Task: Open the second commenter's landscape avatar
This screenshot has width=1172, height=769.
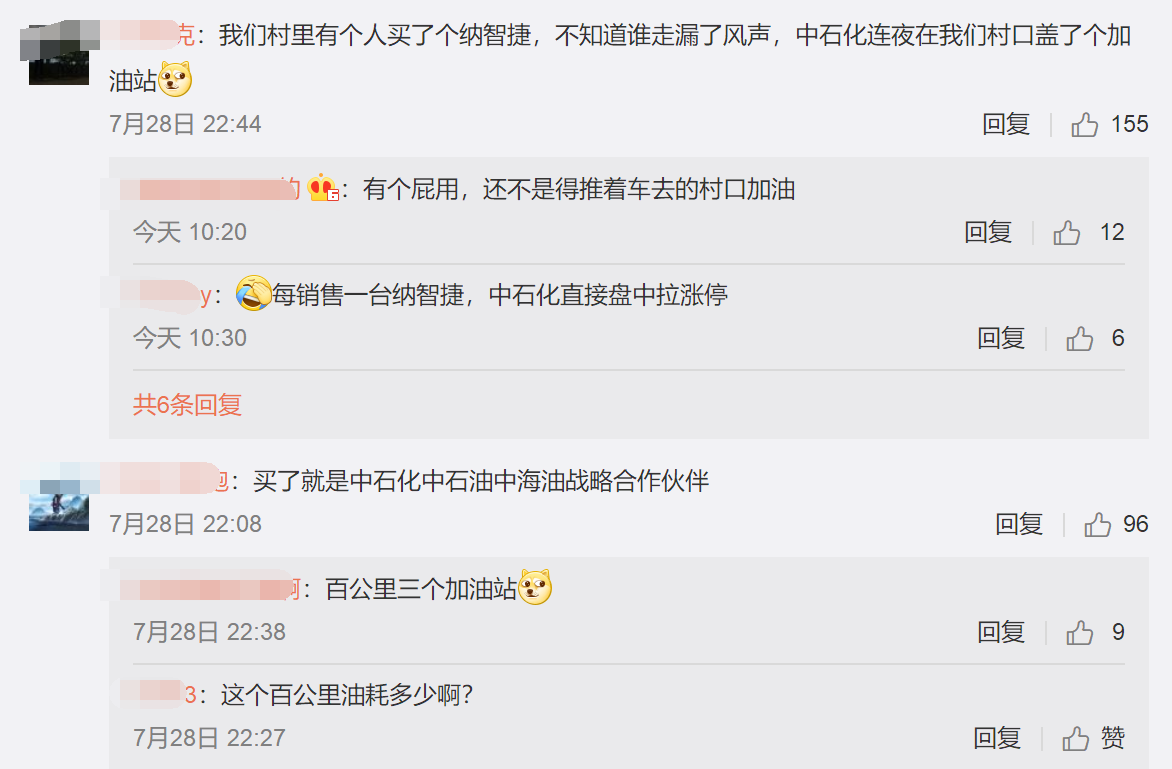Action: 59,499
